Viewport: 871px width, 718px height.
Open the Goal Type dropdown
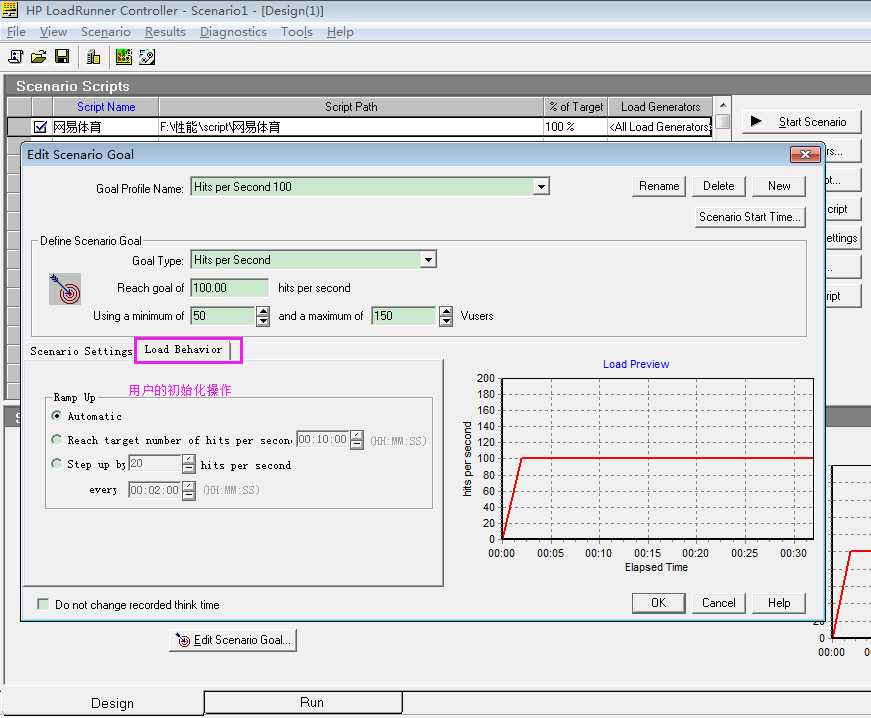[428, 260]
